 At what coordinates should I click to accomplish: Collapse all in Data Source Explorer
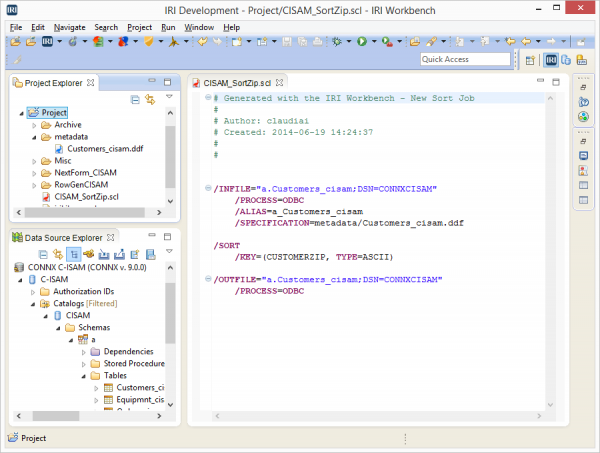(x=43, y=254)
